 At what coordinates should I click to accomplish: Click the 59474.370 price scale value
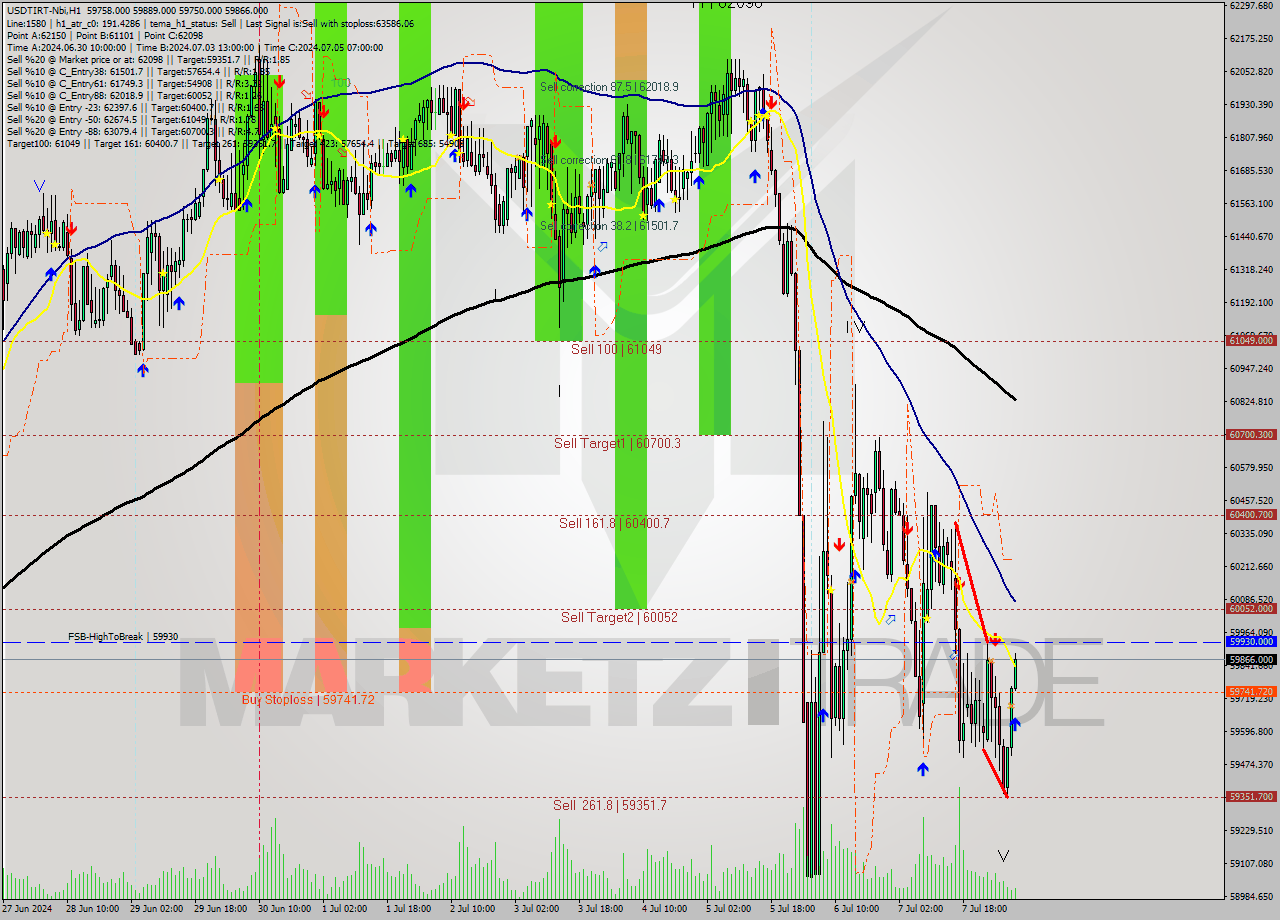point(1250,764)
